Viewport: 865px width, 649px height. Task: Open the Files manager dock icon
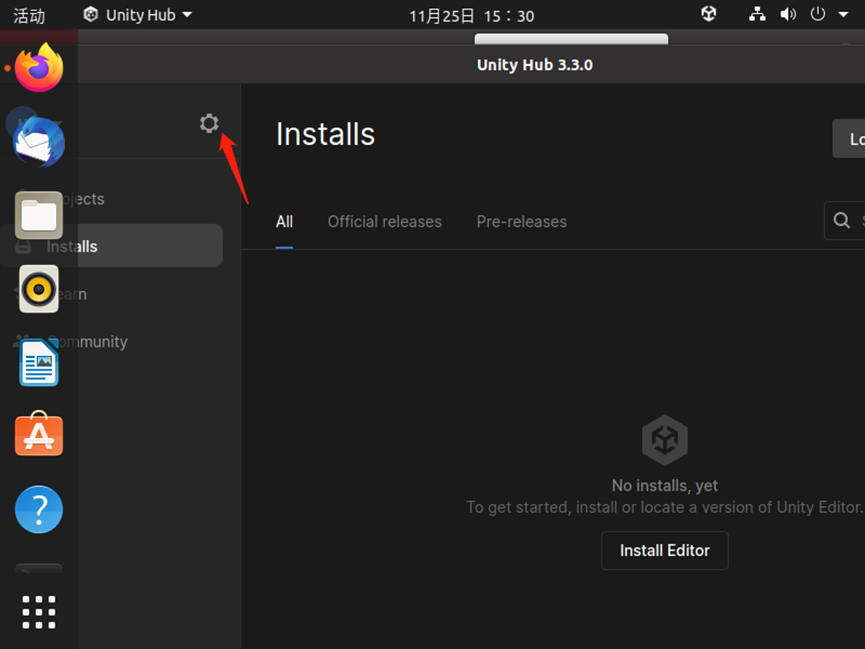(x=39, y=215)
